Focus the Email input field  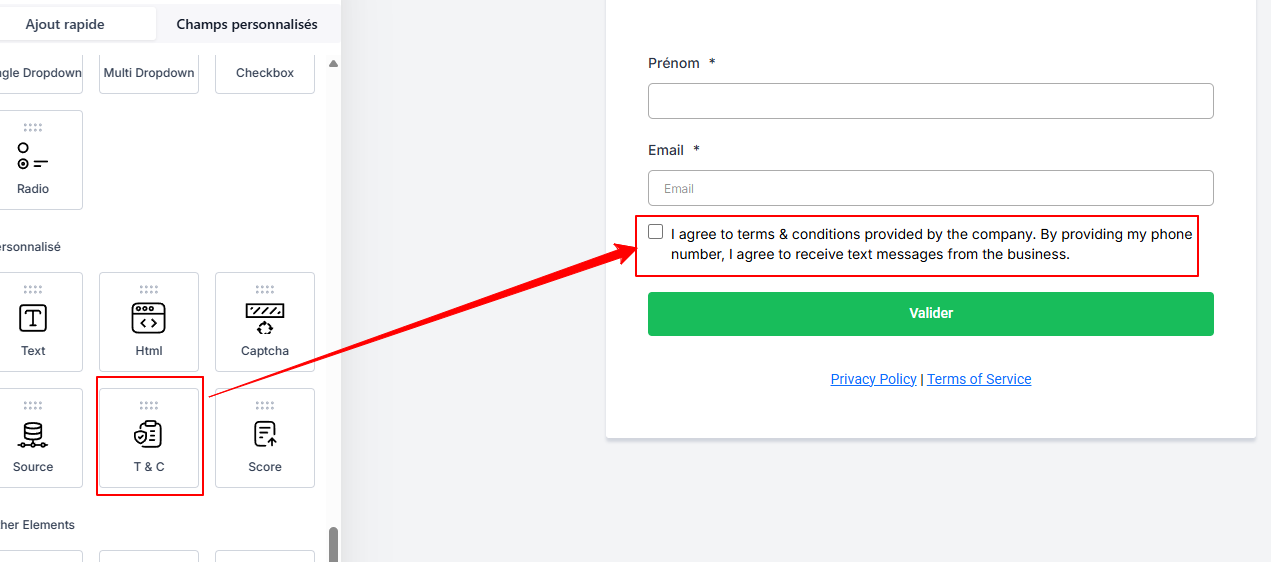coord(930,188)
